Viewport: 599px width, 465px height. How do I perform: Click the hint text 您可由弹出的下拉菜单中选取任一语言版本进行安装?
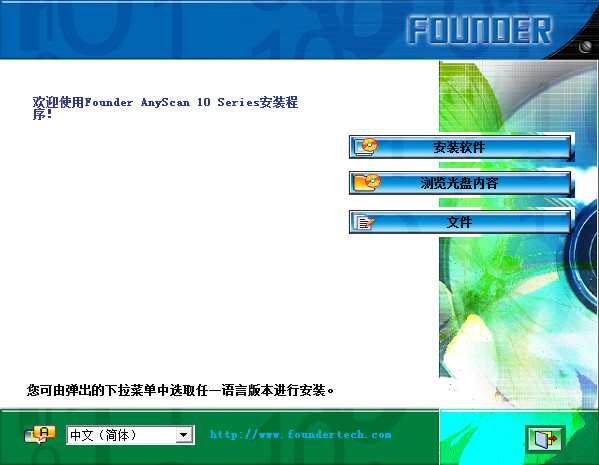pos(180,390)
